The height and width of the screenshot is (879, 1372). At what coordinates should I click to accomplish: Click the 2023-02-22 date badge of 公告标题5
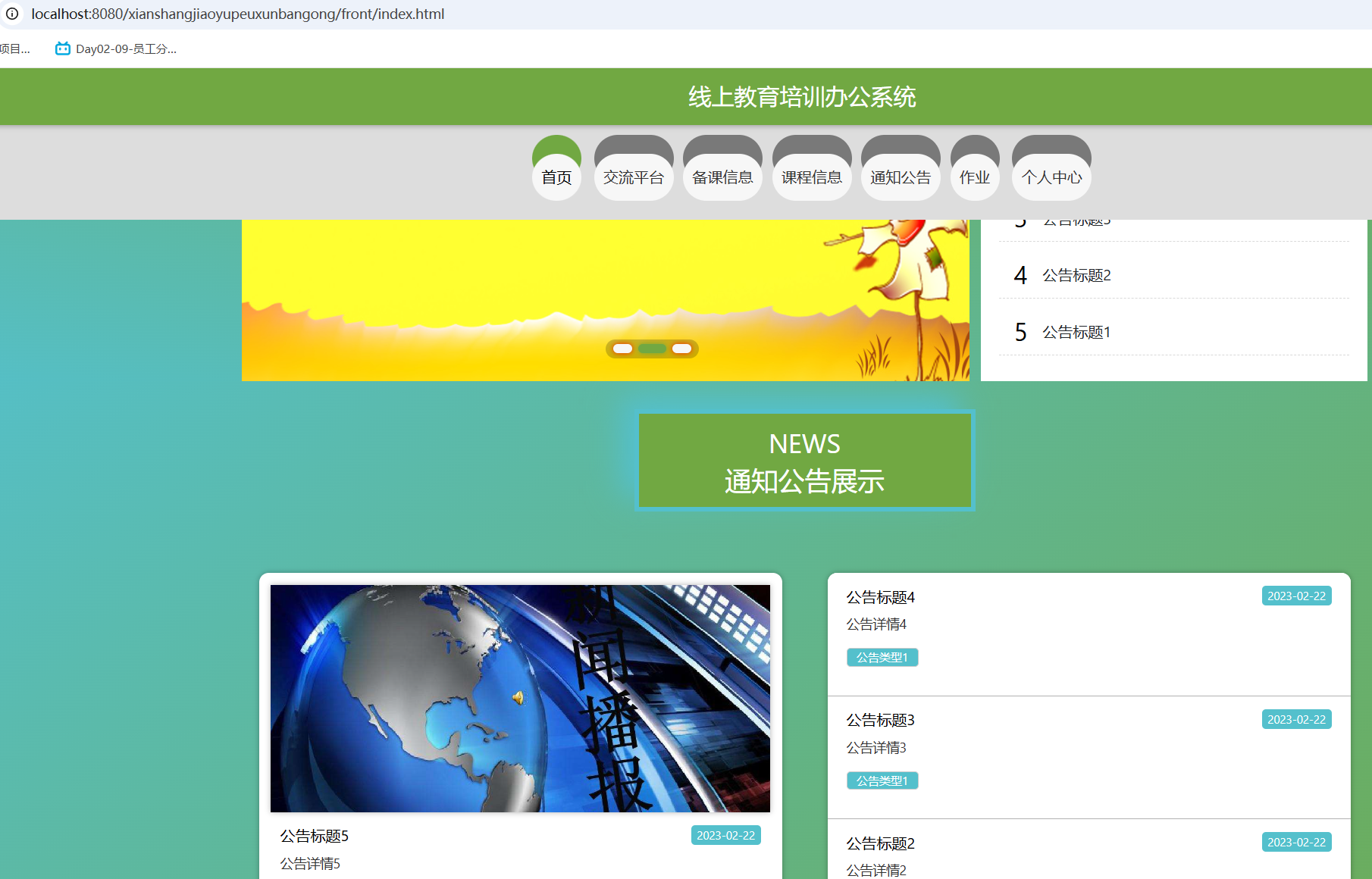pos(725,835)
